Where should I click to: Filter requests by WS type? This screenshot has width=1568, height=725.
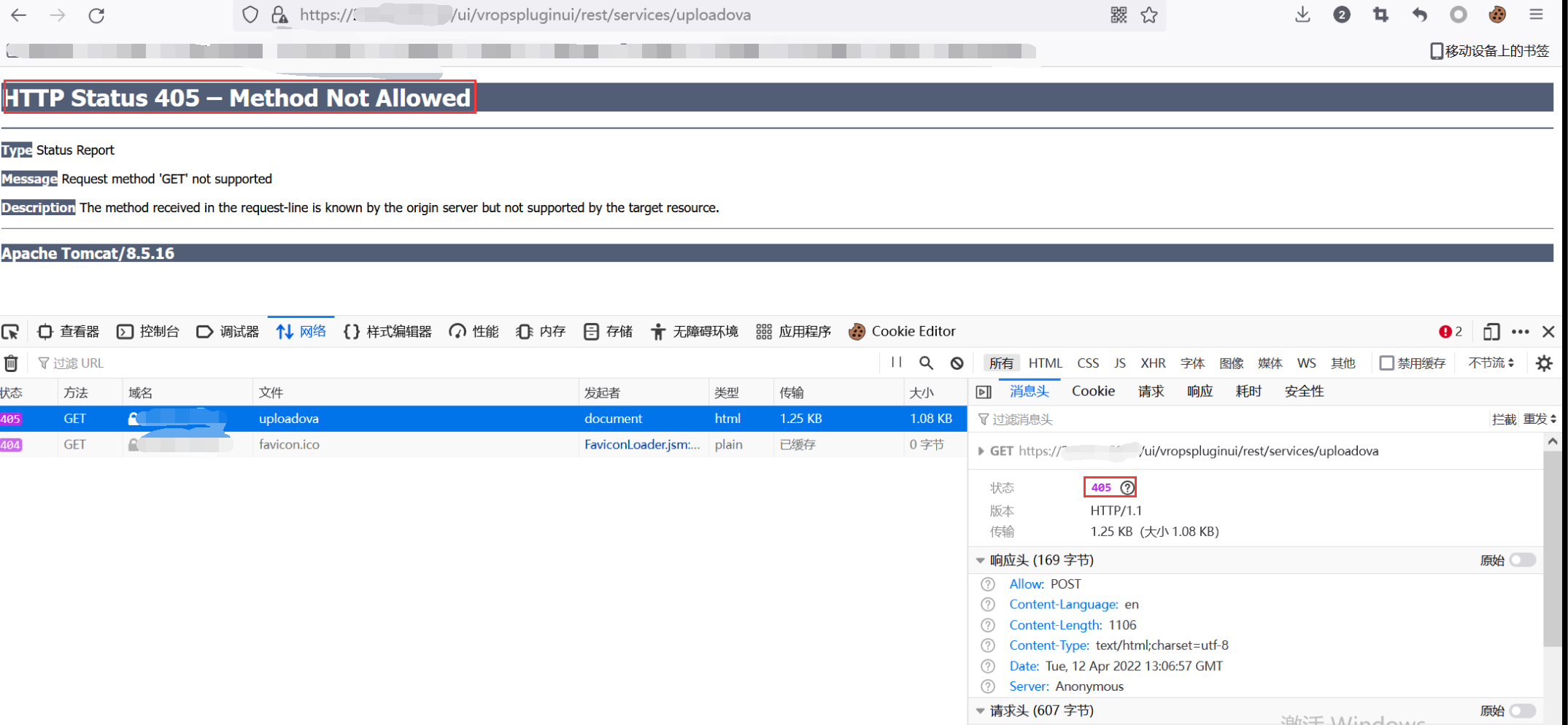(1306, 362)
